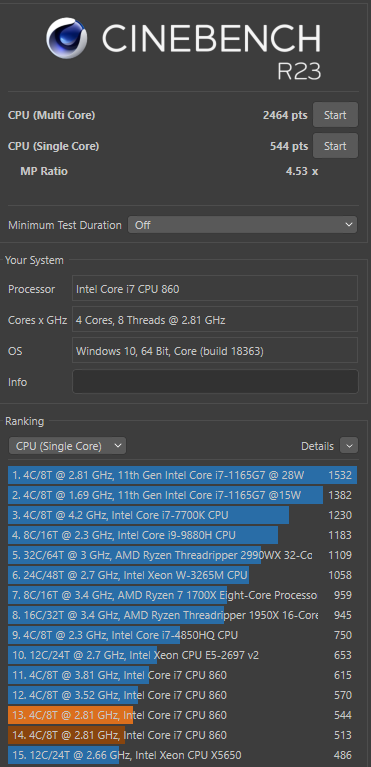
Task: Click the Processor field Intel Core i7 CPU 860
Action: pos(215,288)
